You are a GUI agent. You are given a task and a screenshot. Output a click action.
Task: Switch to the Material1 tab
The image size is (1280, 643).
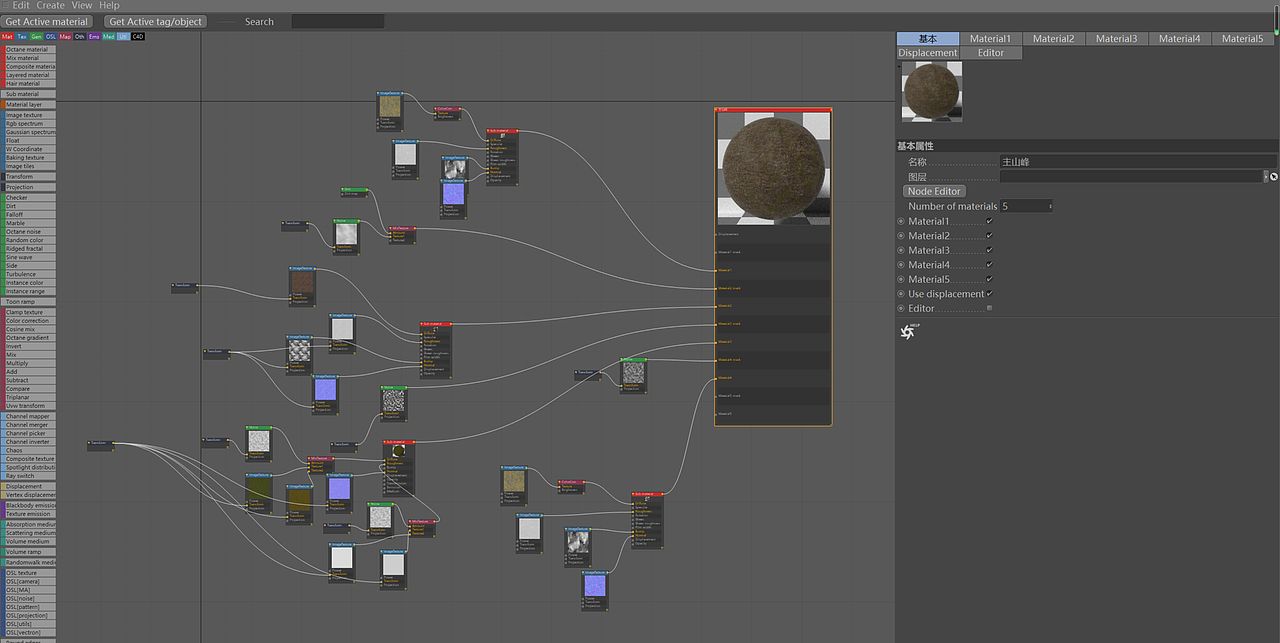[990, 39]
